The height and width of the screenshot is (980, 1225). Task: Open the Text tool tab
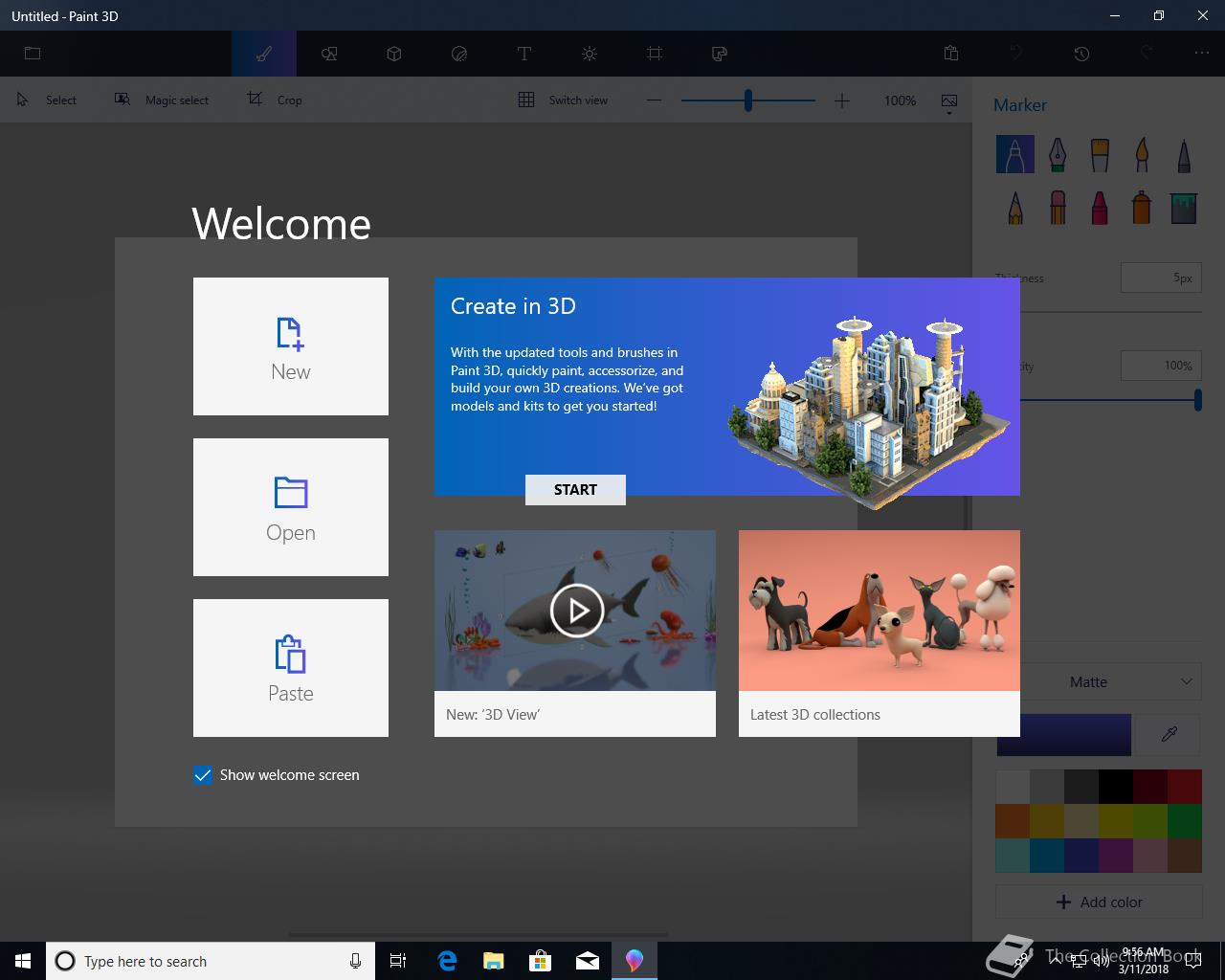tap(524, 54)
